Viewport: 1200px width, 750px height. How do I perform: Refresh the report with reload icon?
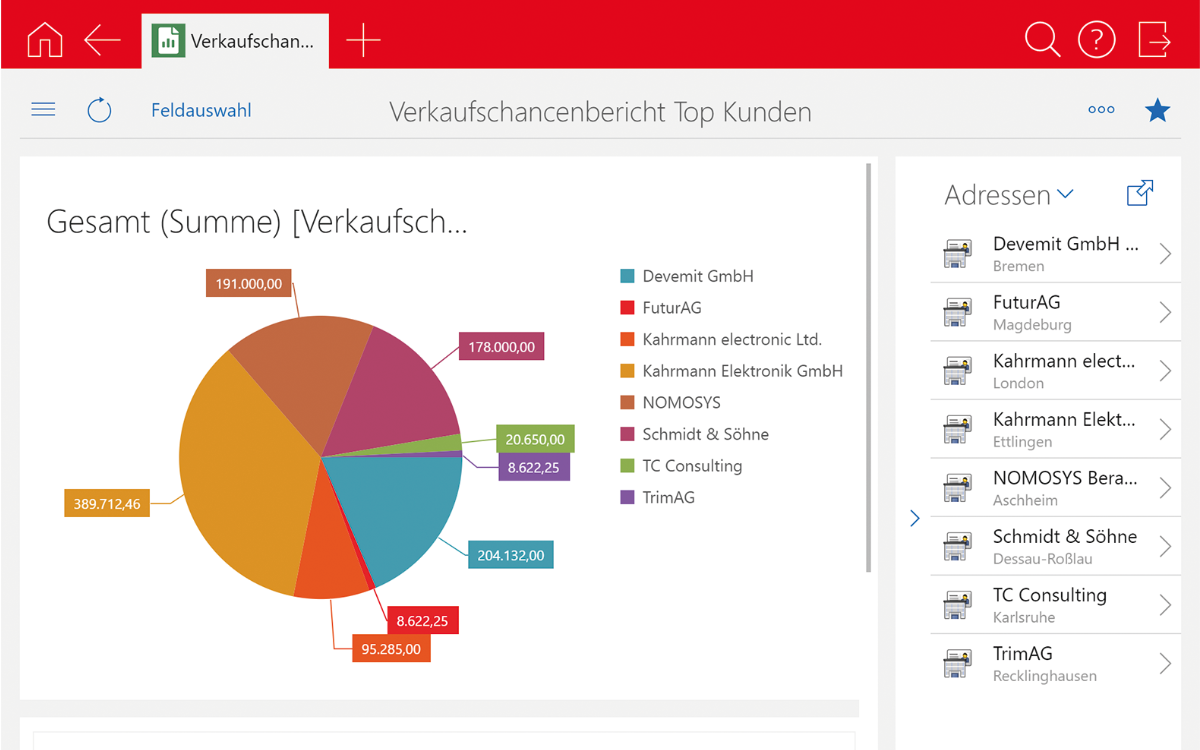pos(100,110)
